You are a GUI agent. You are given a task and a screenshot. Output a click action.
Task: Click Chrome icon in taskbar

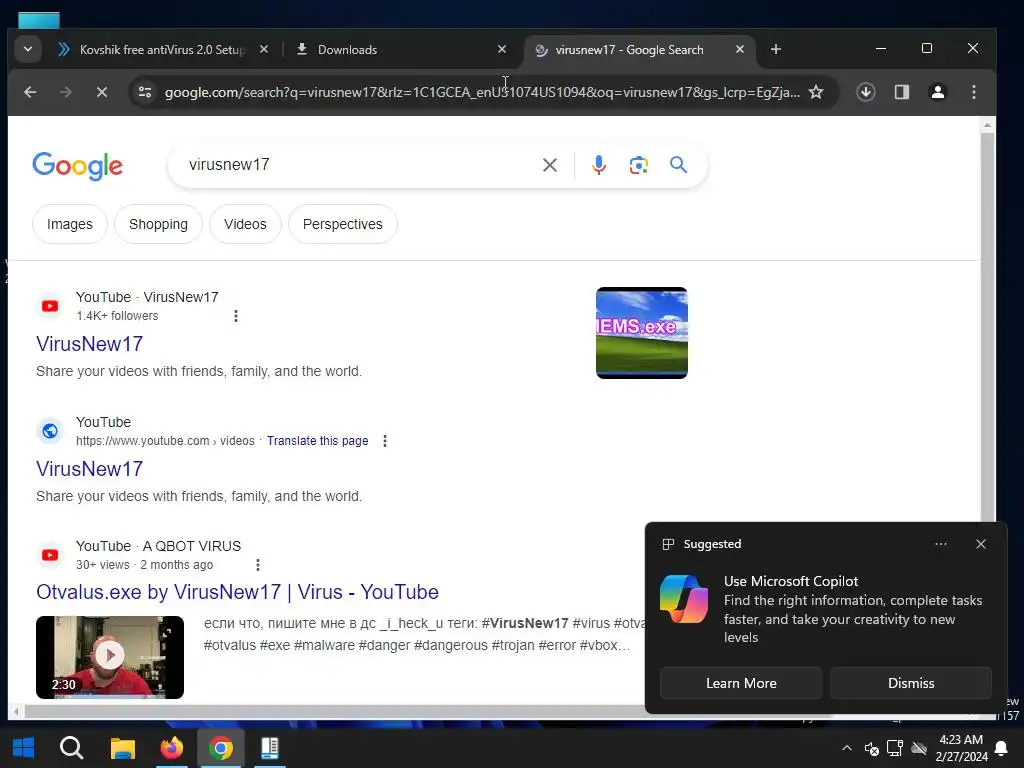coord(221,748)
